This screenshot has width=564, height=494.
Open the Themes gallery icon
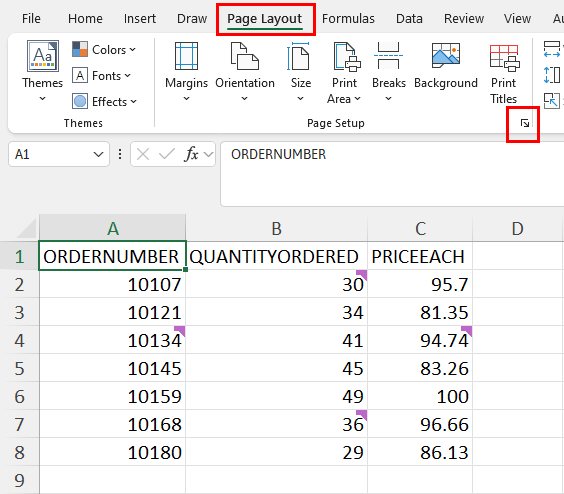coord(42,56)
